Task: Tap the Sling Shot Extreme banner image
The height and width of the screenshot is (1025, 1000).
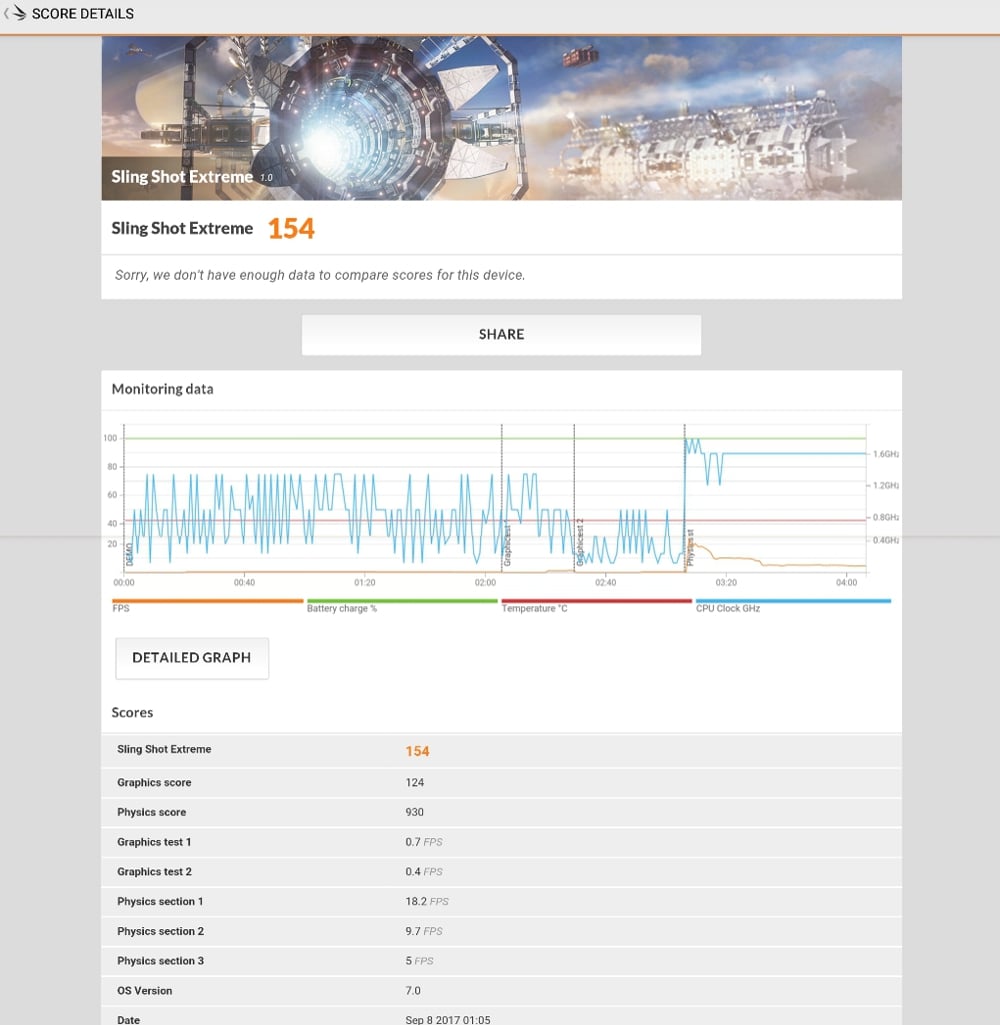Action: click(x=501, y=118)
